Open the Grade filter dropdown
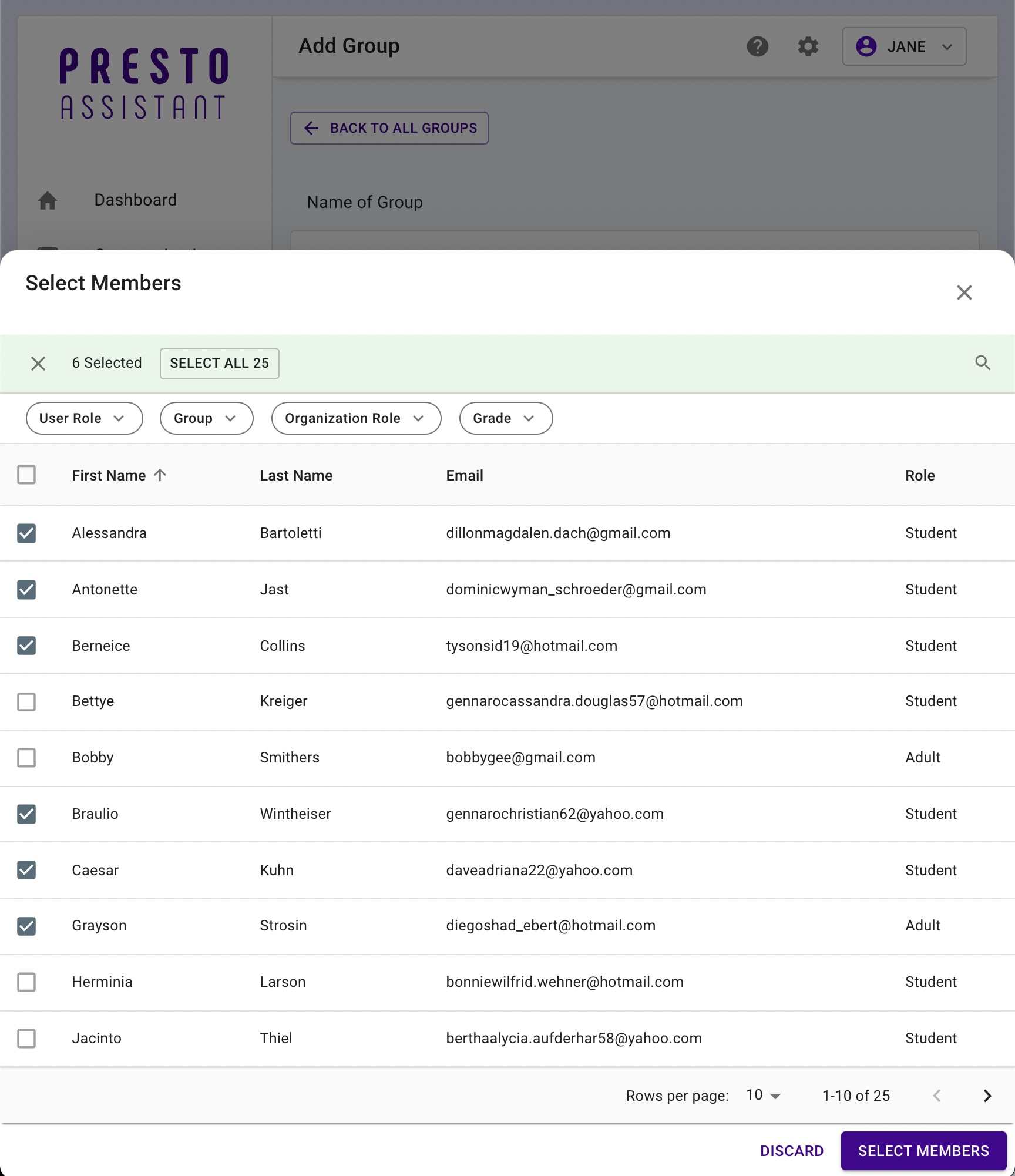The width and height of the screenshot is (1015, 1176). pyautogui.click(x=505, y=418)
